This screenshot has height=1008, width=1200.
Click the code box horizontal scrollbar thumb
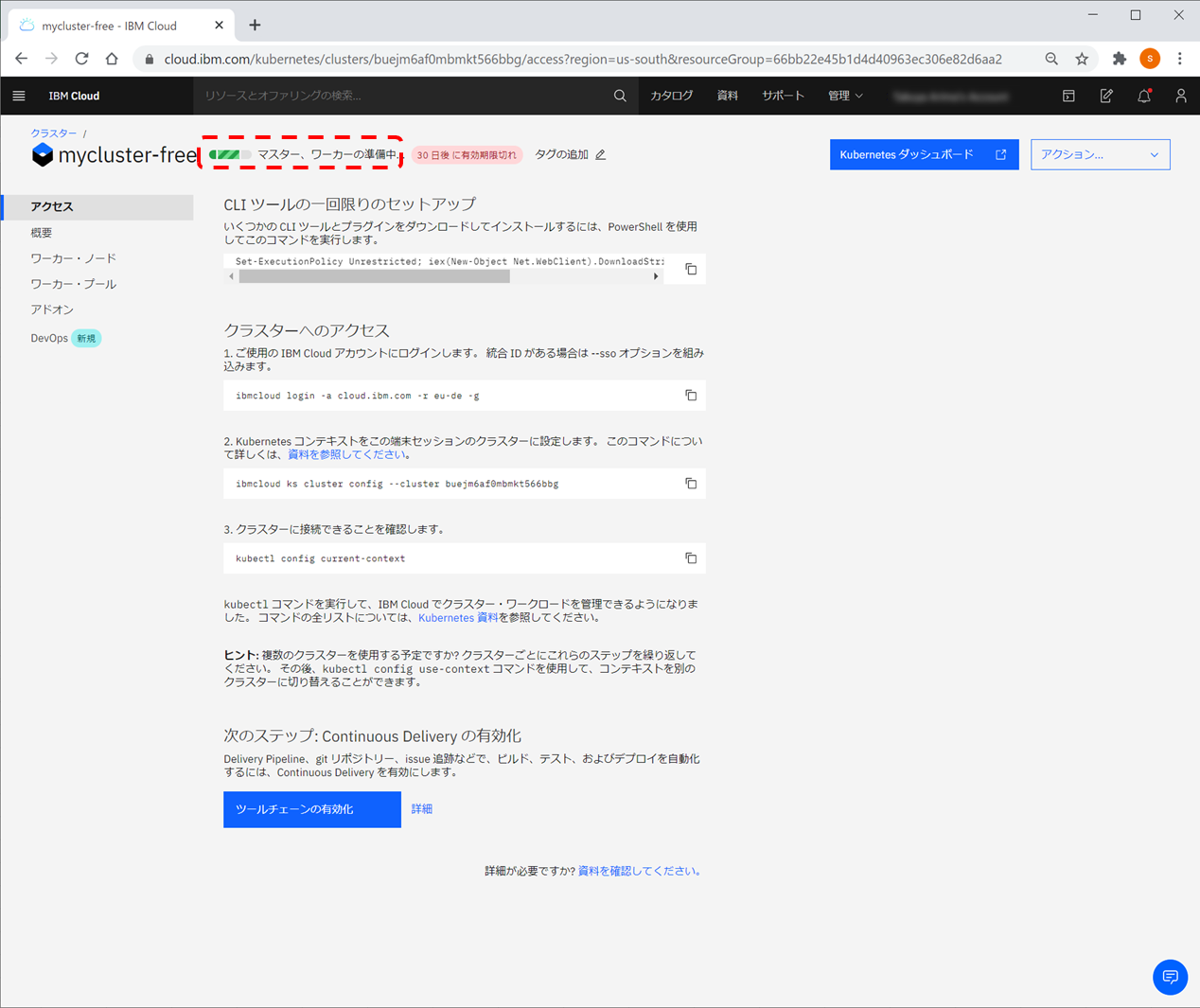click(x=375, y=277)
